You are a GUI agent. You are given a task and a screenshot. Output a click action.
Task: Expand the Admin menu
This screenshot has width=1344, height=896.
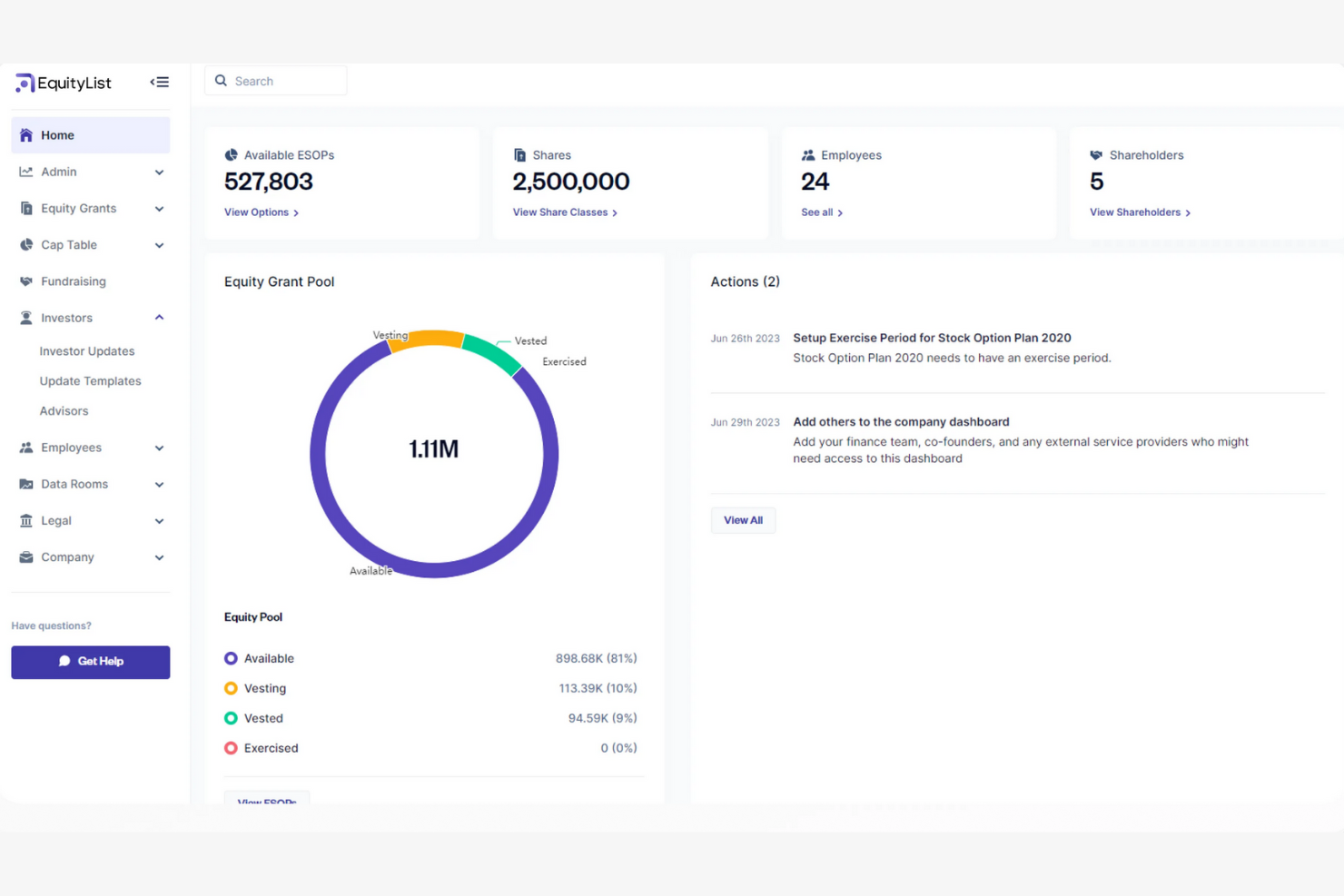[x=160, y=172]
